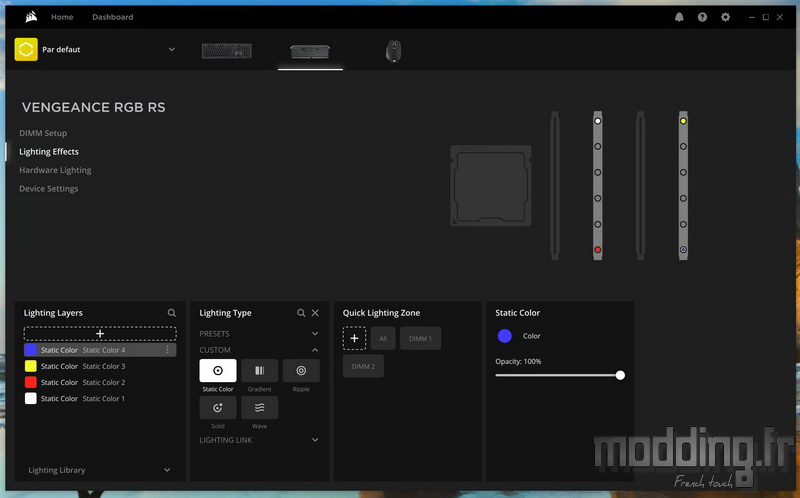
Task: Search lighting types with magnifier icon
Action: [x=301, y=313]
